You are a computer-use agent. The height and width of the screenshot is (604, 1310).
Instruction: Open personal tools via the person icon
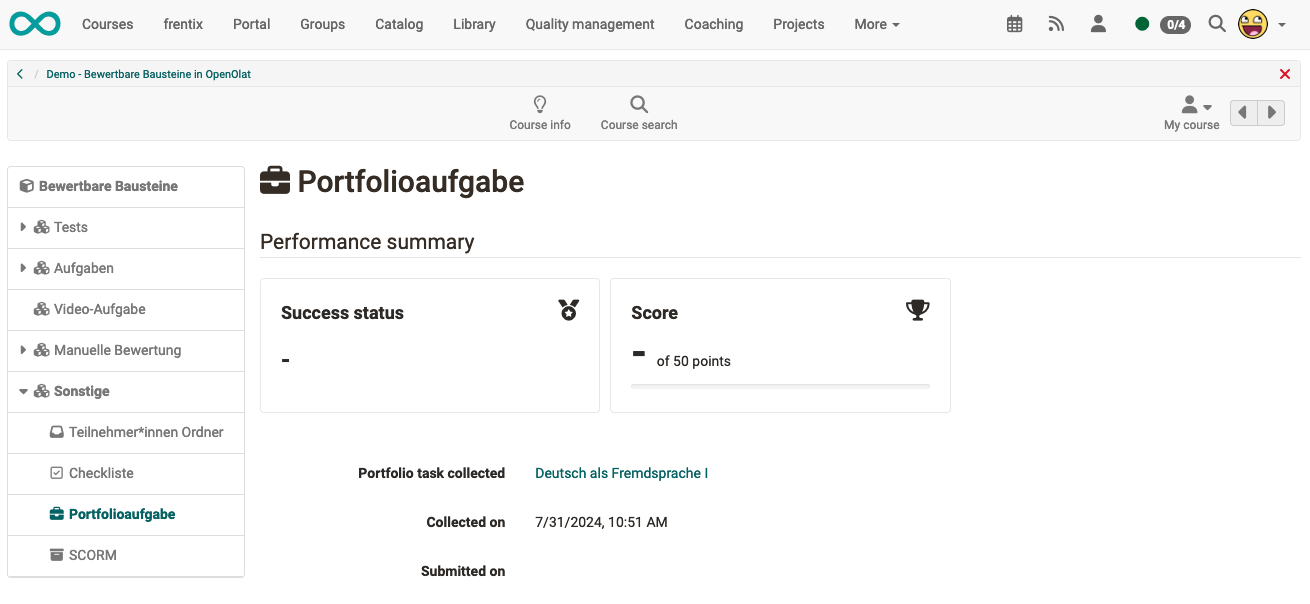pyautogui.click(x=1098, y=23)
